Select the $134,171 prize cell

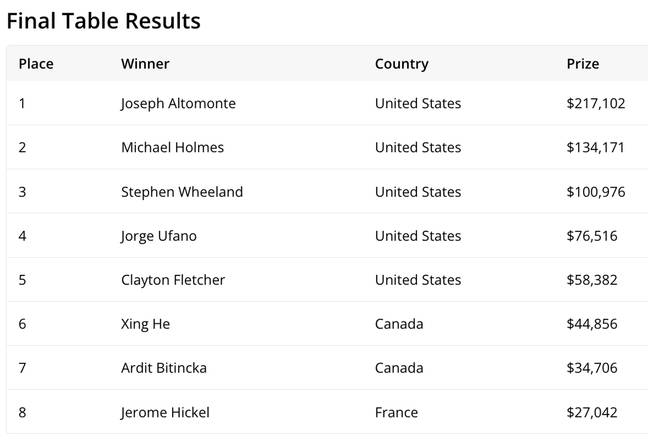tap(595, 148)
